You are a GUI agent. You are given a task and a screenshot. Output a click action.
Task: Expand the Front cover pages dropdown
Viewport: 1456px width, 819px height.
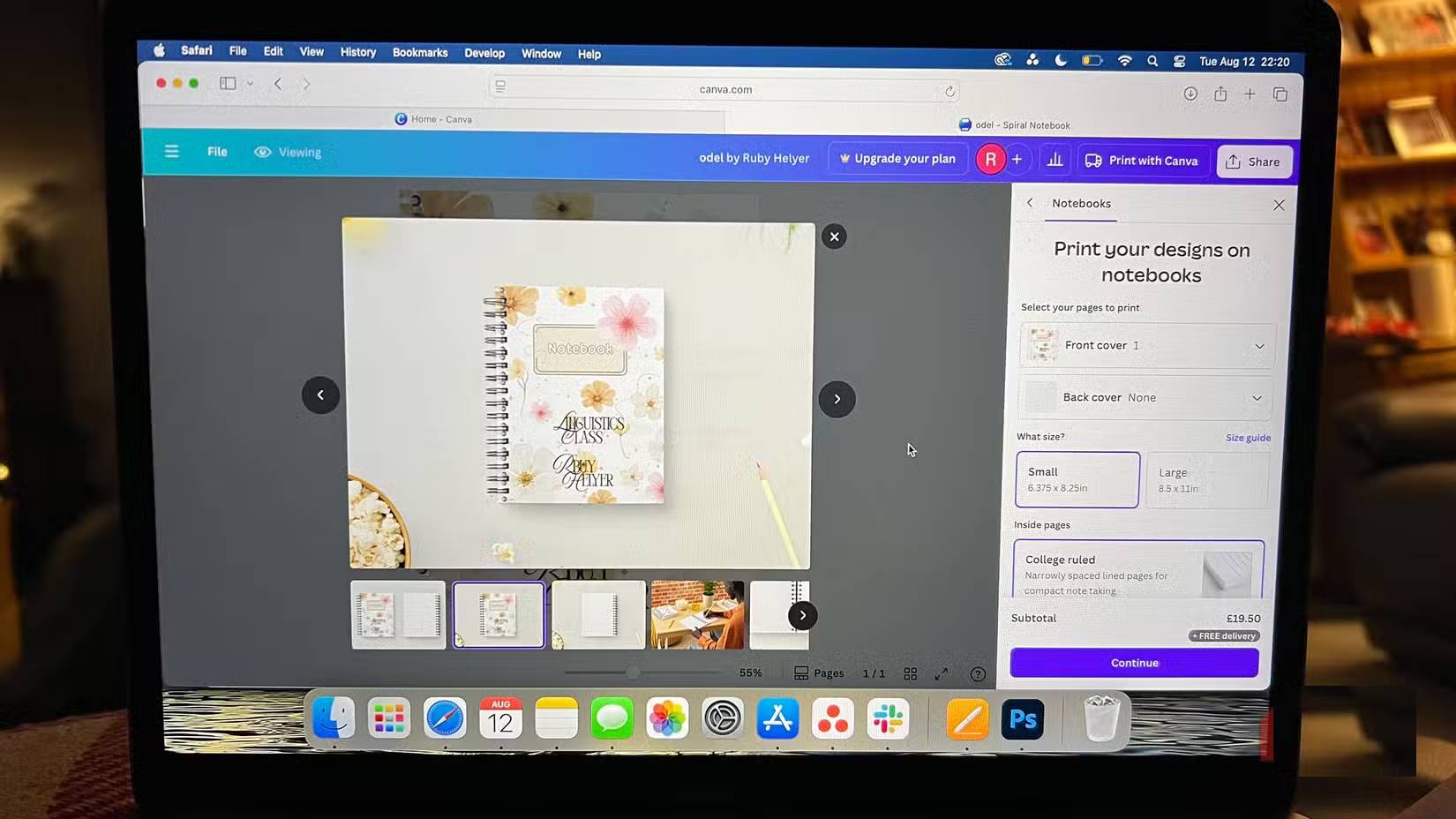(1260, 346)
